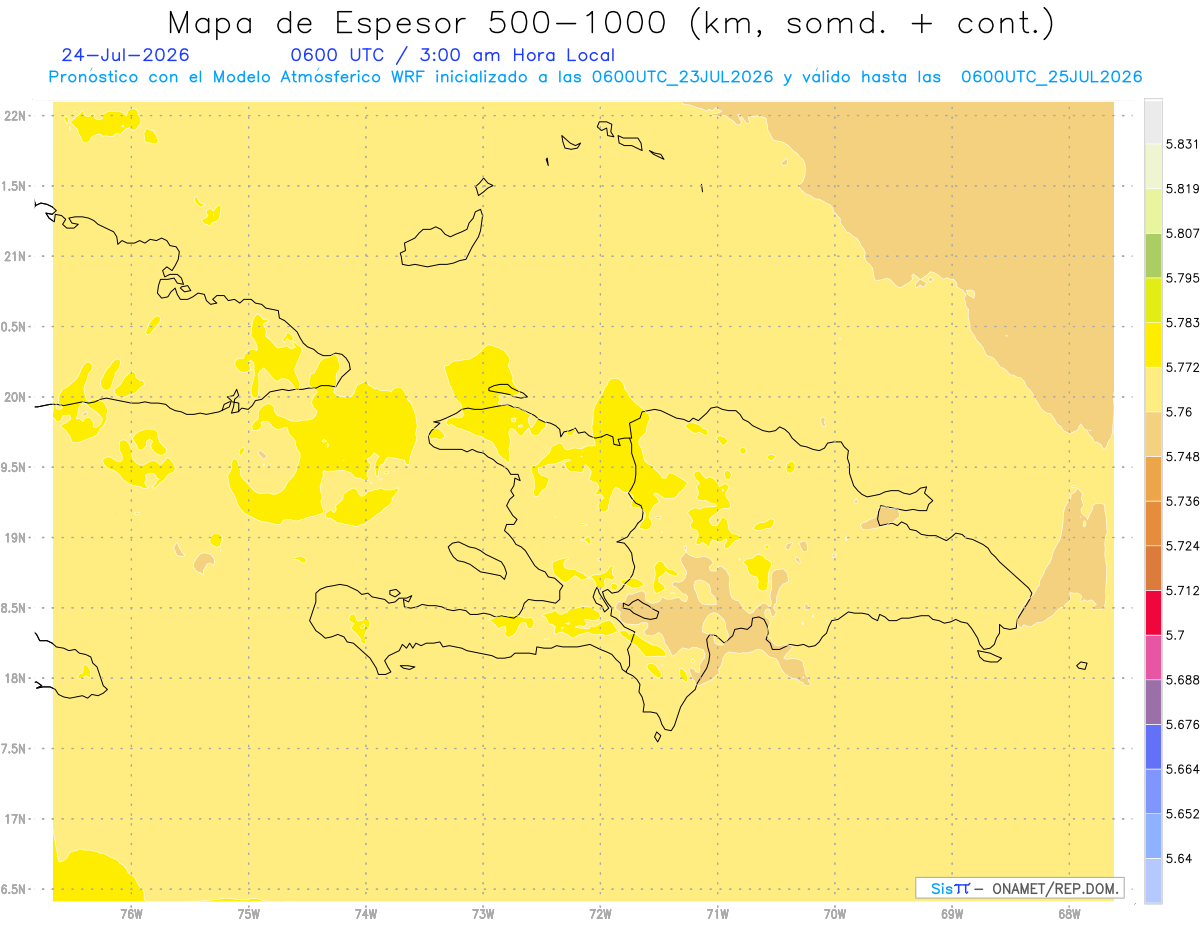Click the '70W' longitude label
This screenshot has width=1200, height=927.
point(835,913)
